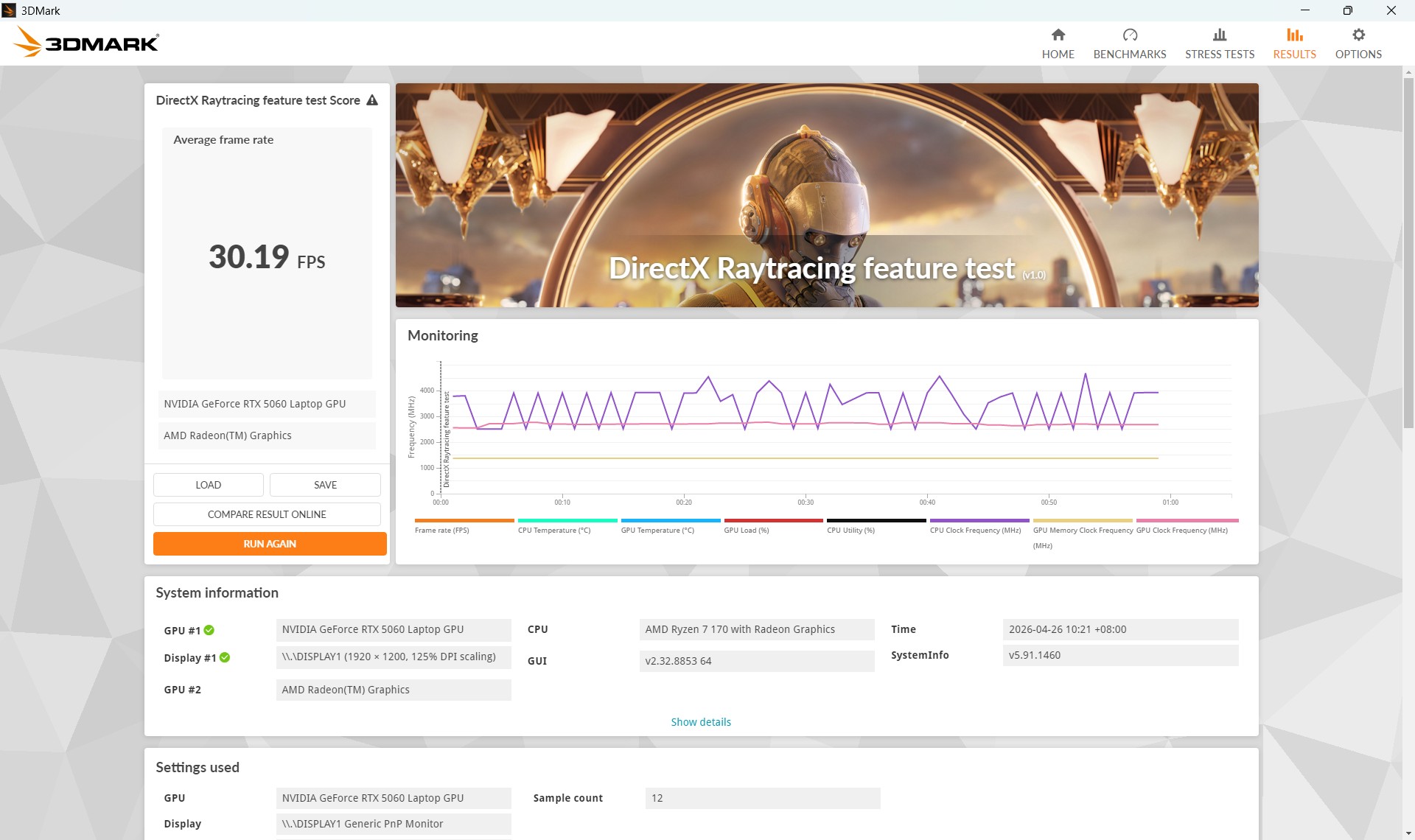
Task: Expand system information with Show details
Action: click(701, 722)
